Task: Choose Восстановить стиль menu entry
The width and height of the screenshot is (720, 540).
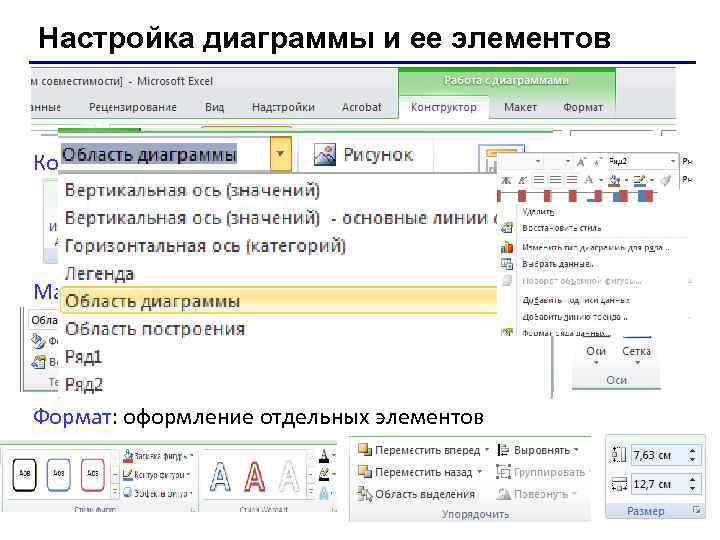Action: click(x=561, y=228)
